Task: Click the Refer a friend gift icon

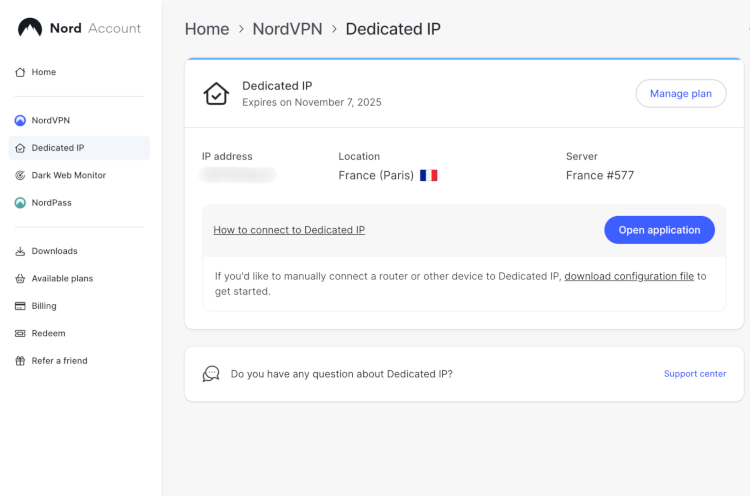Action: pyautogui.click(x=20, y=361)
